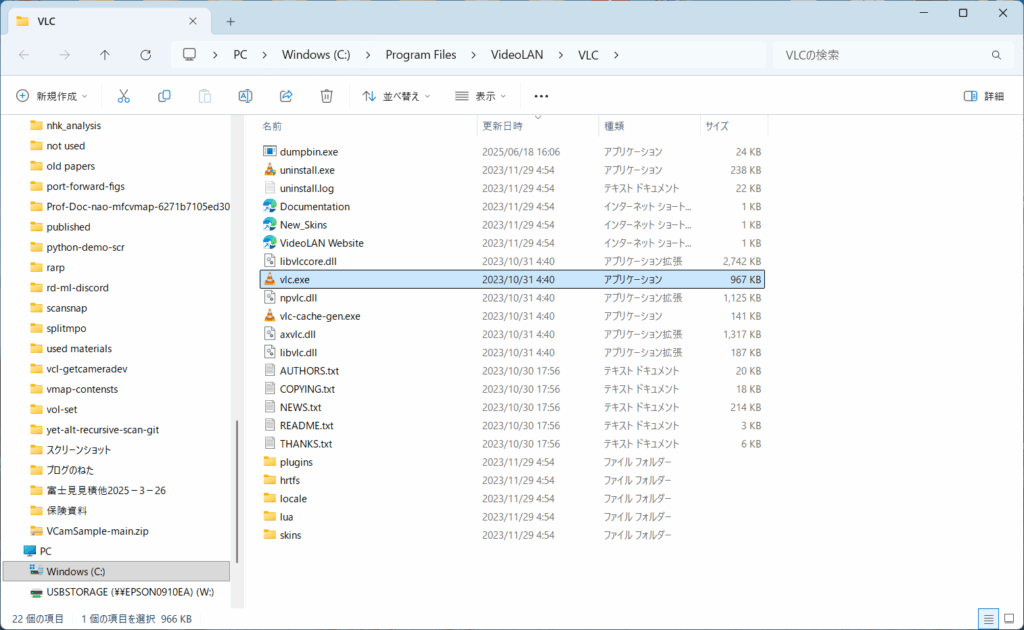Sort by 種類 column header
The height and width of the screenshot is (630, 1024).
[614, 126]
